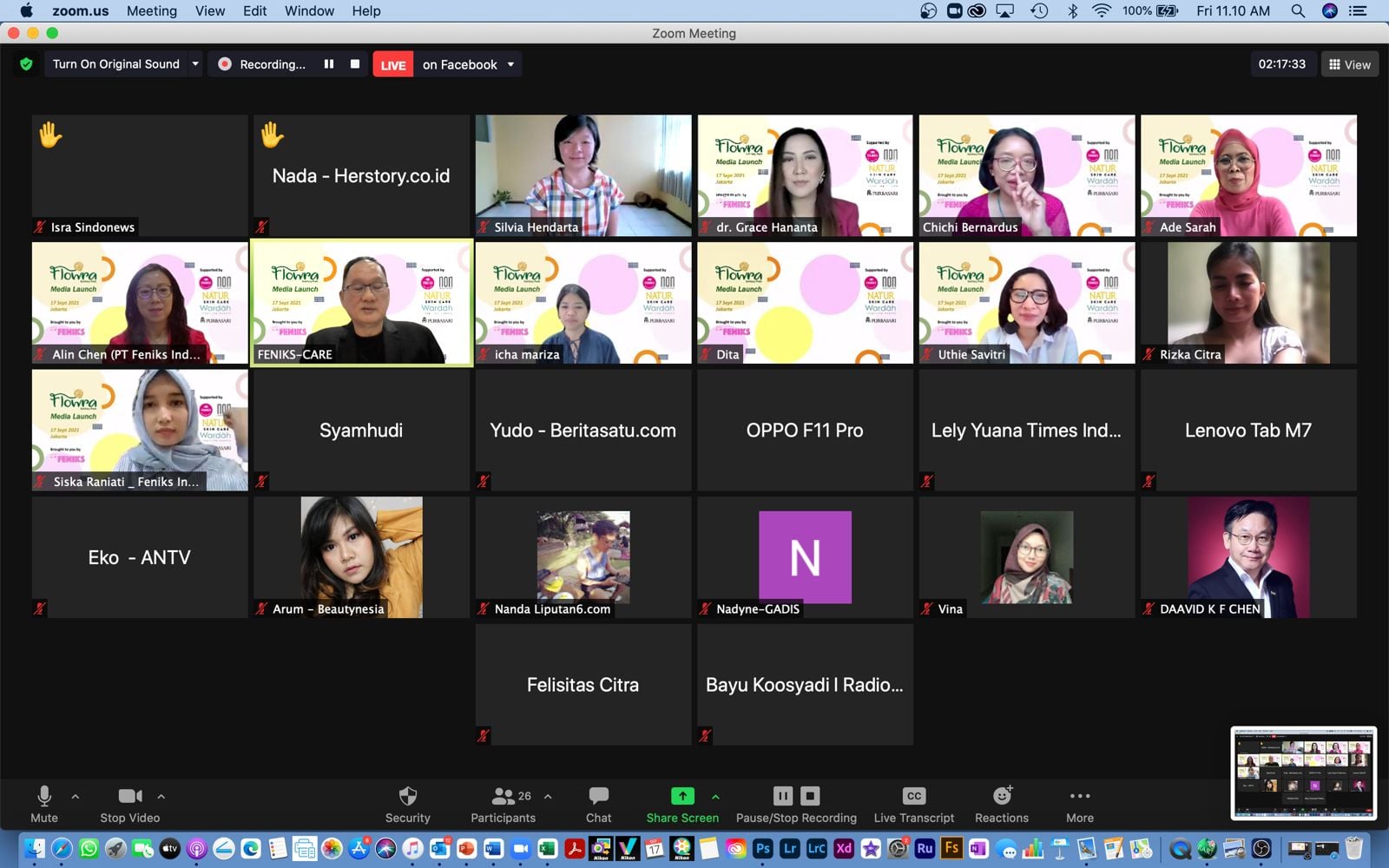Open the Participants panel
The height and width of the screenshot is (868, 1389).
(x=503, y=797)
